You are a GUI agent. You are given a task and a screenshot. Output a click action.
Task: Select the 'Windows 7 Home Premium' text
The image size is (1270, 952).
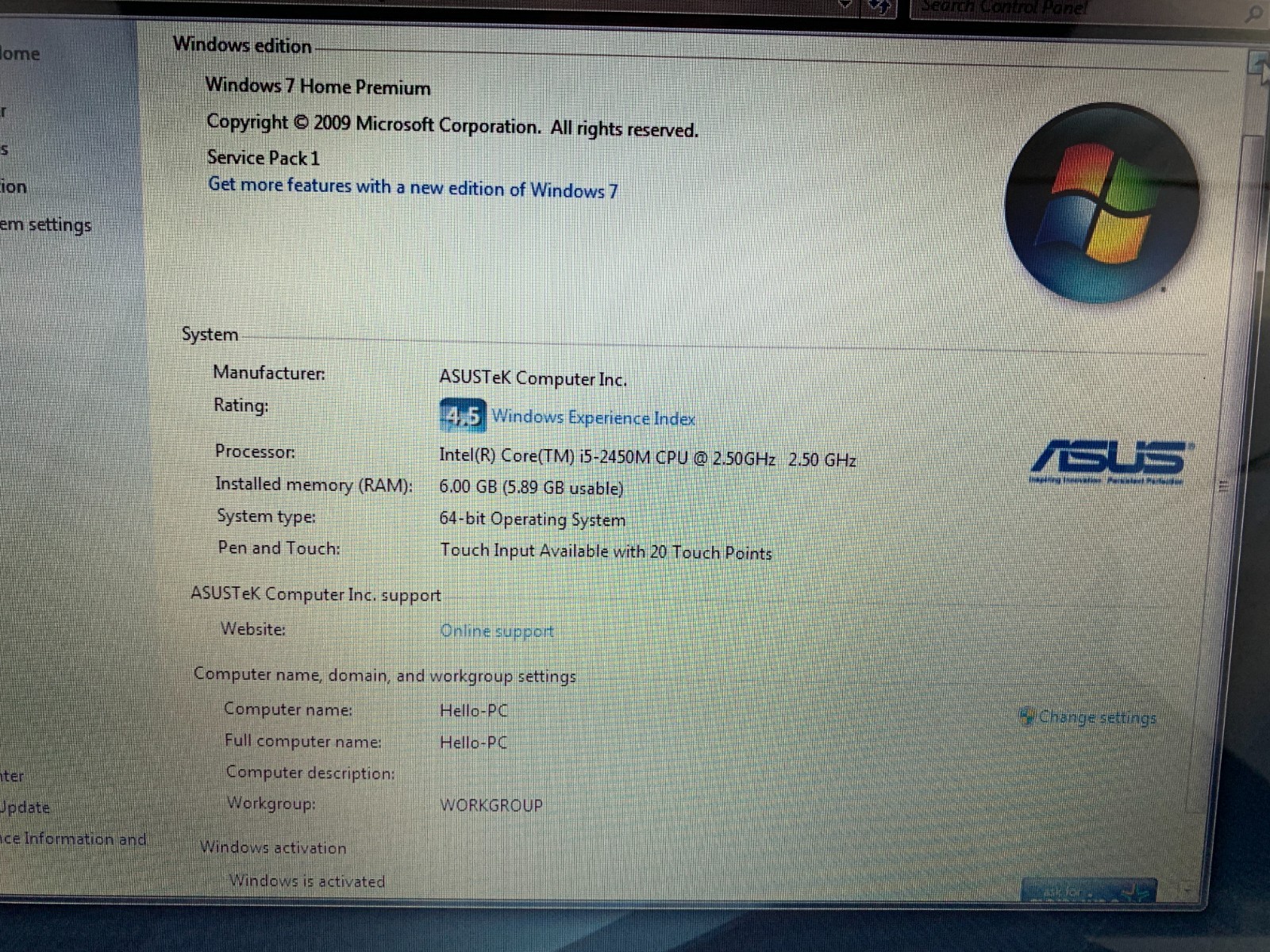[317, 86]
